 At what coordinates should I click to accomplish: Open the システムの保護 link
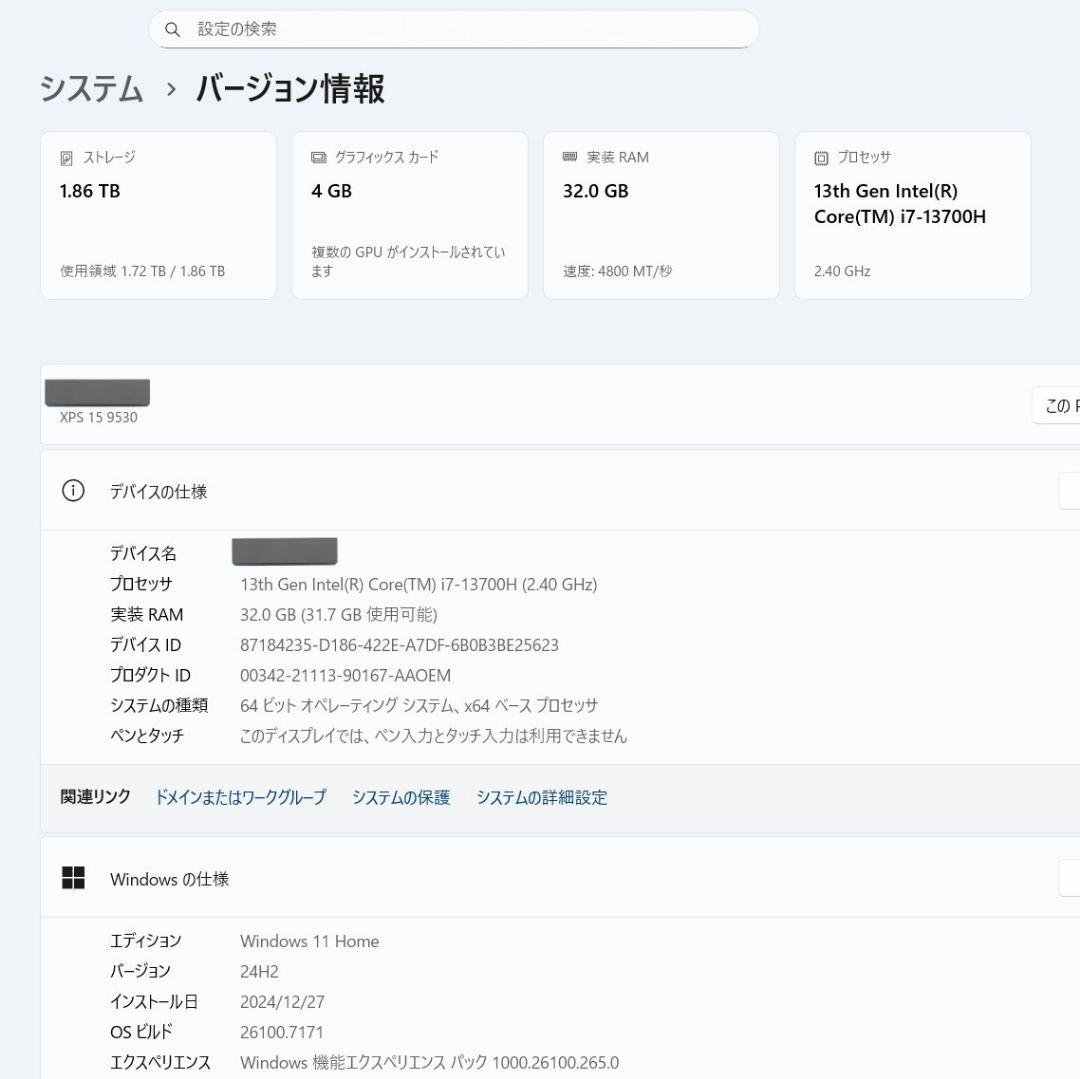pos(401,798)
